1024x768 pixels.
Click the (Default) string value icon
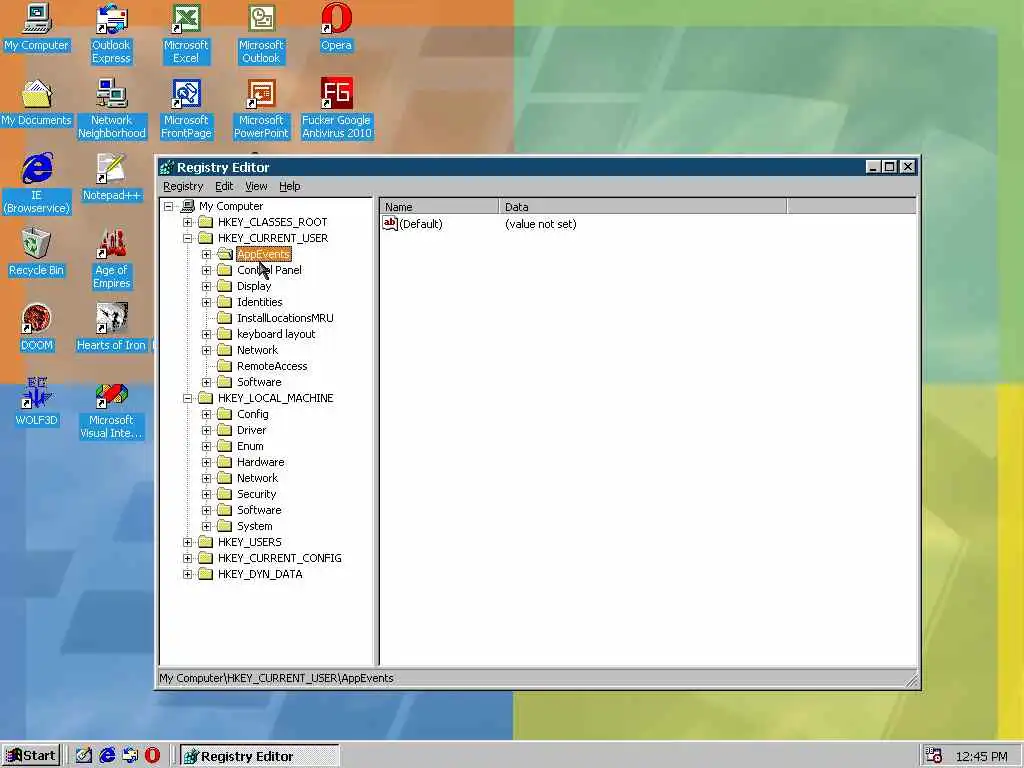[x=390, y=224]
